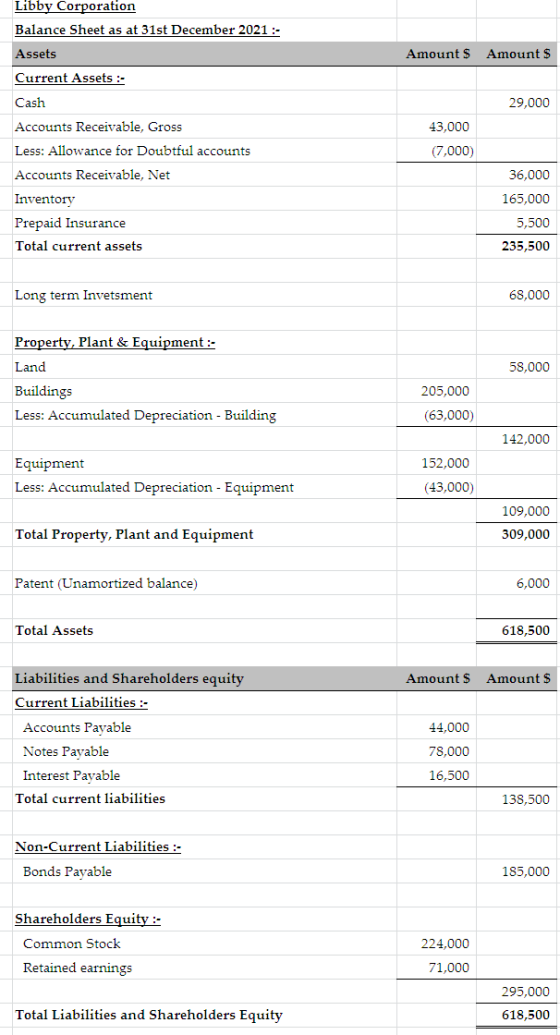Click Liabilities and Shareholders equity header
Screen dimensions: 560x1035
click(x=129, y=679)
